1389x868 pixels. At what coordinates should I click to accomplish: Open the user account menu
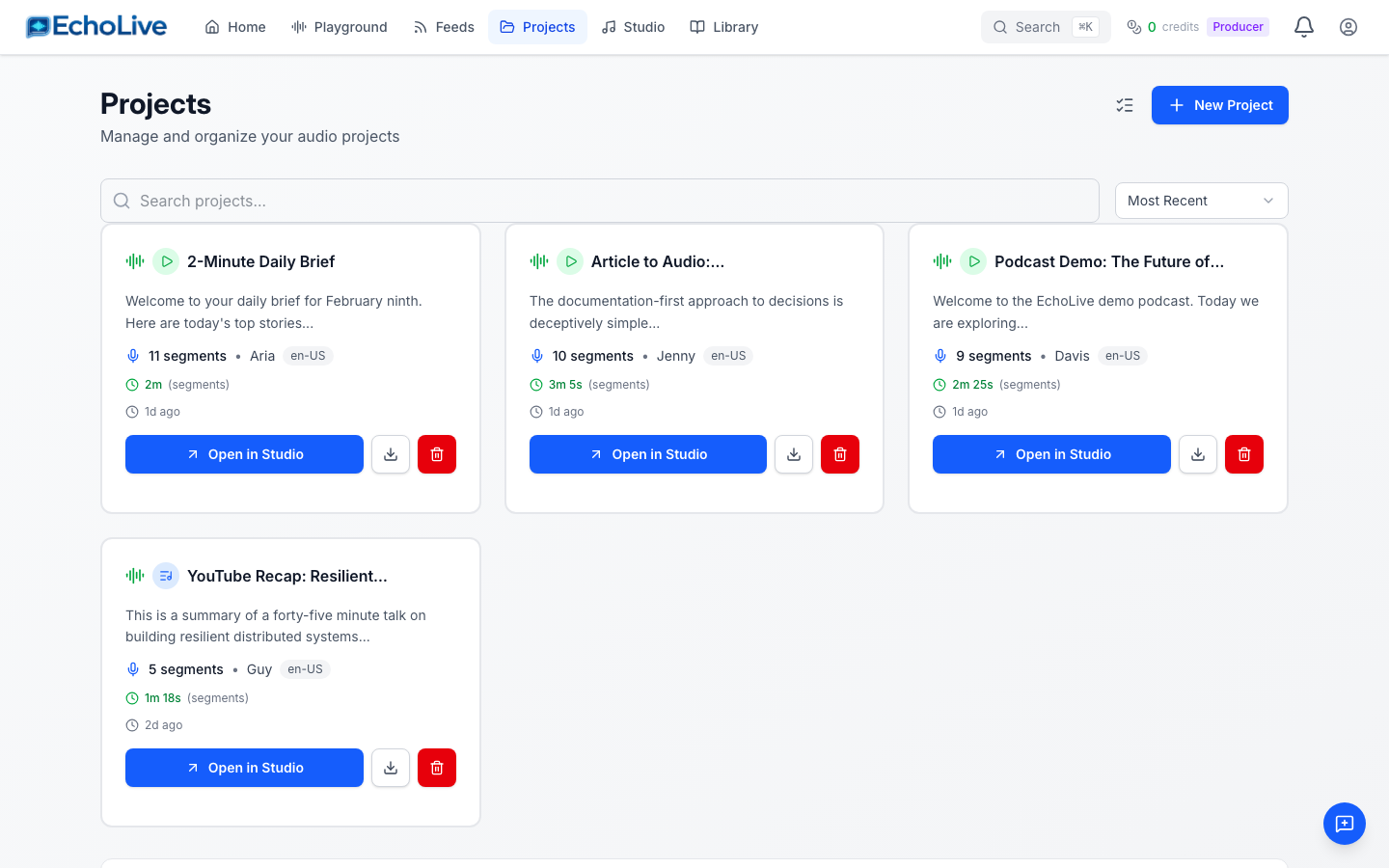[x=1348, y=27]
